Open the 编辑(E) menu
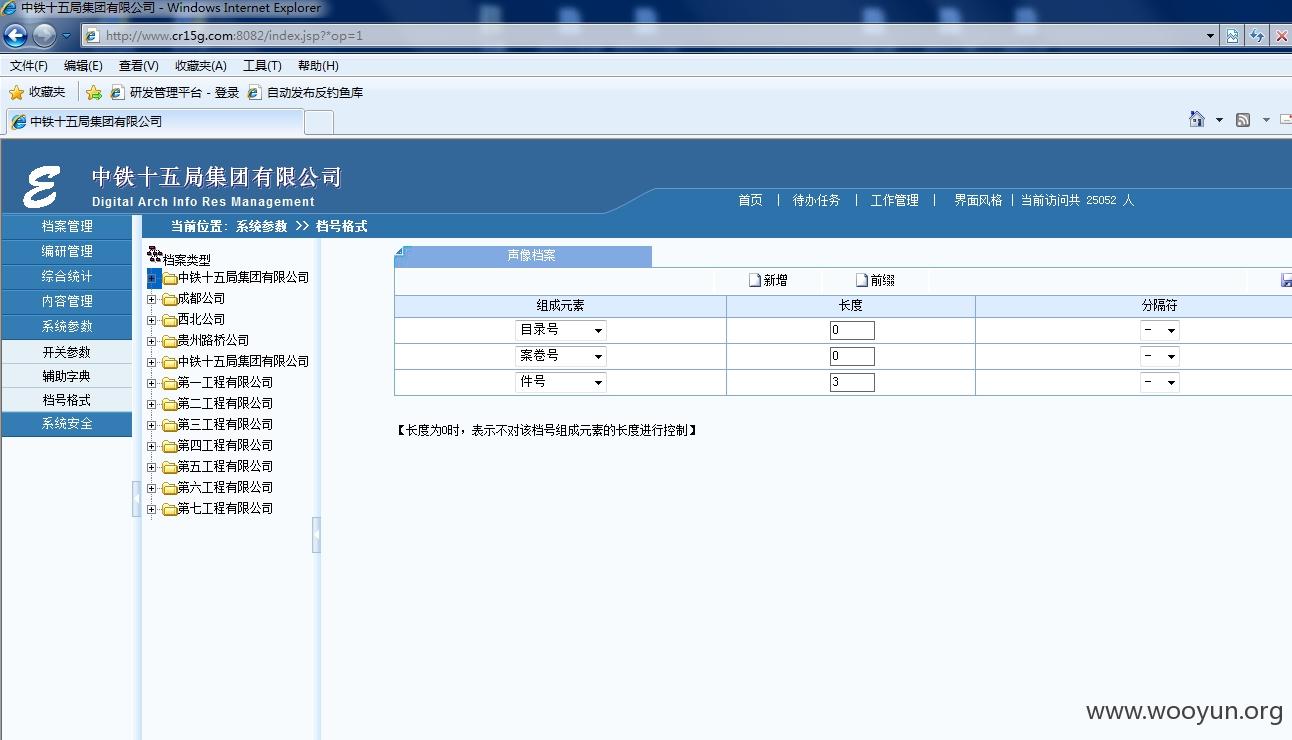 point(83,66)
